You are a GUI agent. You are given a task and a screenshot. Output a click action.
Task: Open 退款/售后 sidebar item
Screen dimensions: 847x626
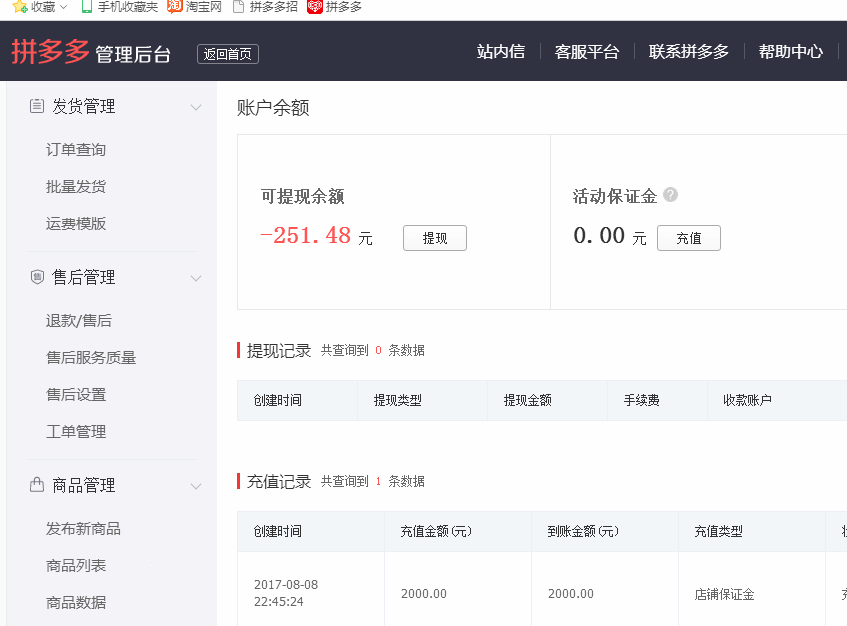(79, 321)
